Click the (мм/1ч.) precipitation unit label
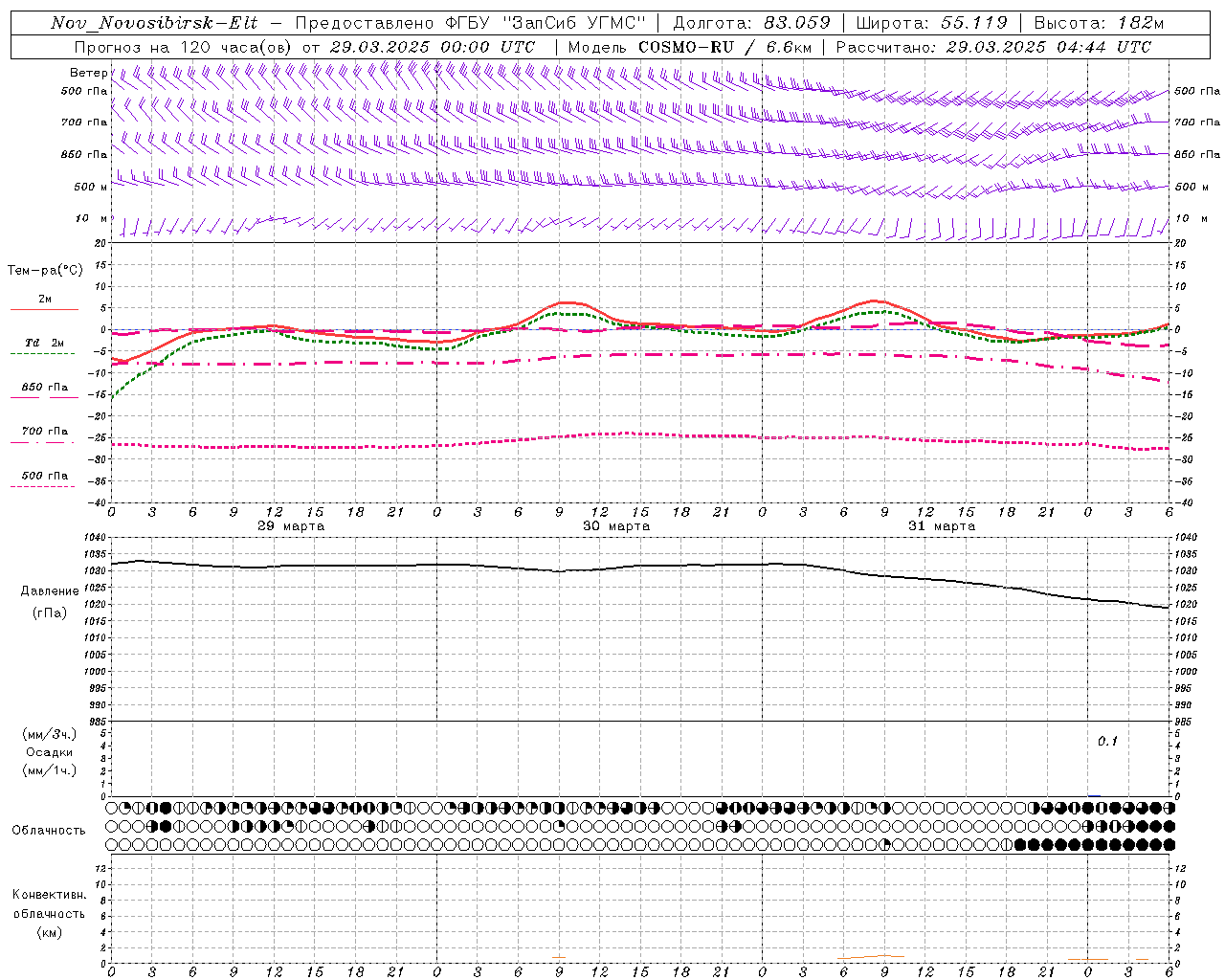The height and width of the screenshot is (980, 1225). (49, 770)
